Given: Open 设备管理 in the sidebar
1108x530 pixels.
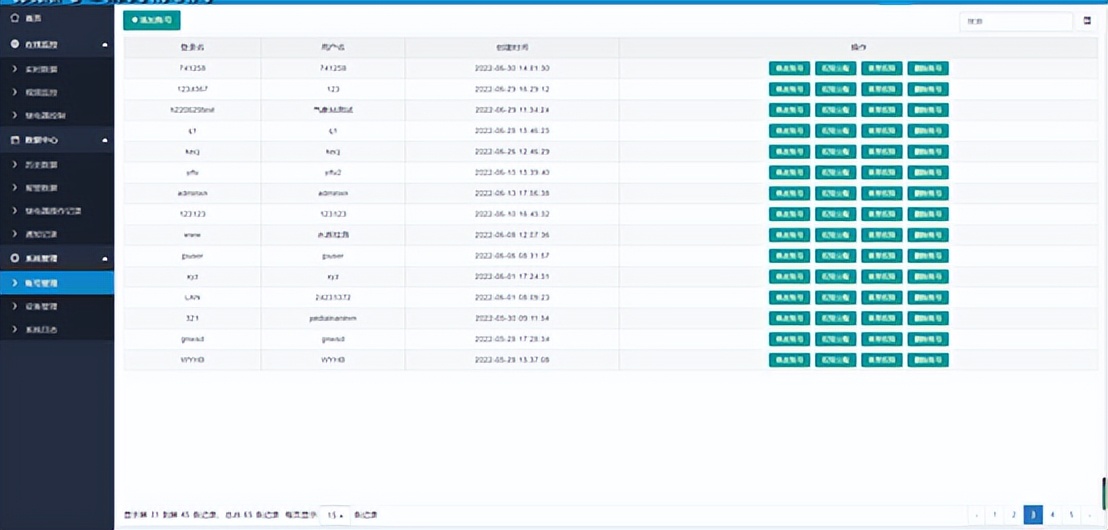Looking at the screenshot, I should point(42,306).
